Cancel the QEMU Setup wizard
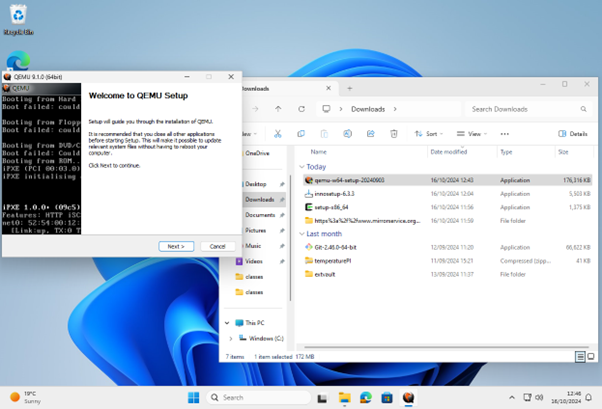 (x=217, y=246)
